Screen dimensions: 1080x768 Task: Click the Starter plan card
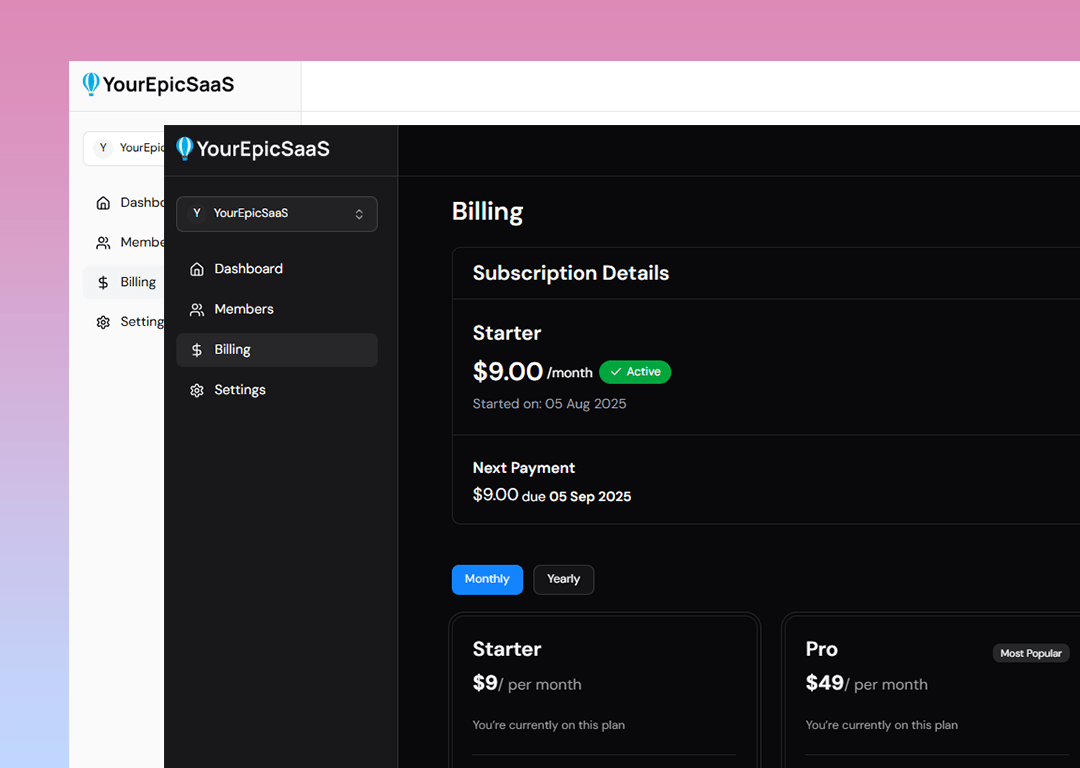click(604, 690)
